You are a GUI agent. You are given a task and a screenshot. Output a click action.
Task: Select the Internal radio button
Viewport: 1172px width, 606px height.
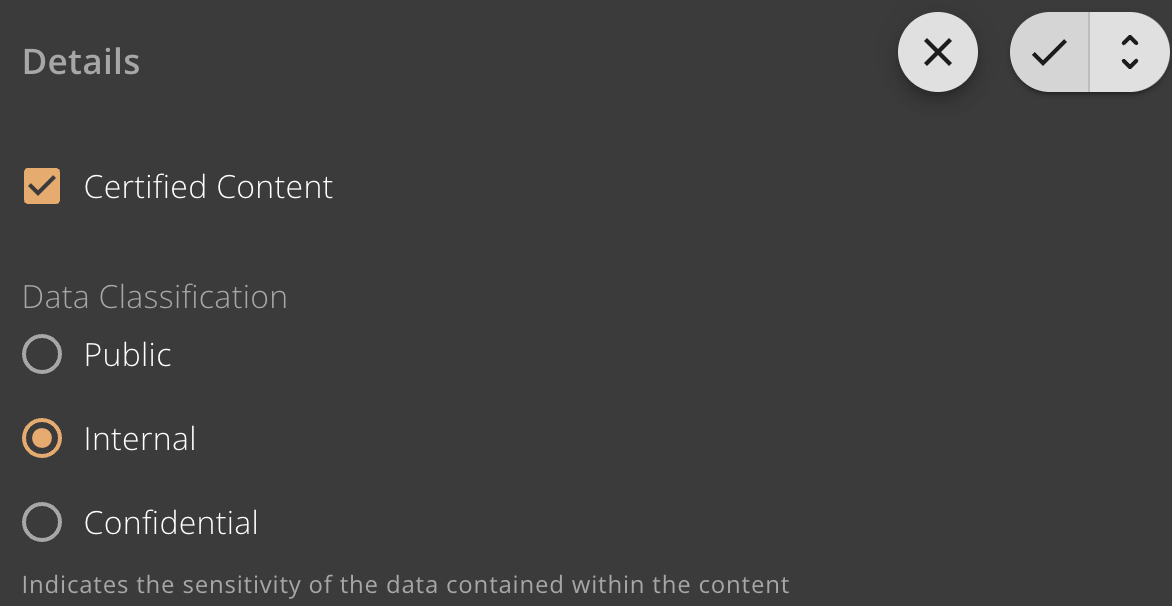pos(42,438)
